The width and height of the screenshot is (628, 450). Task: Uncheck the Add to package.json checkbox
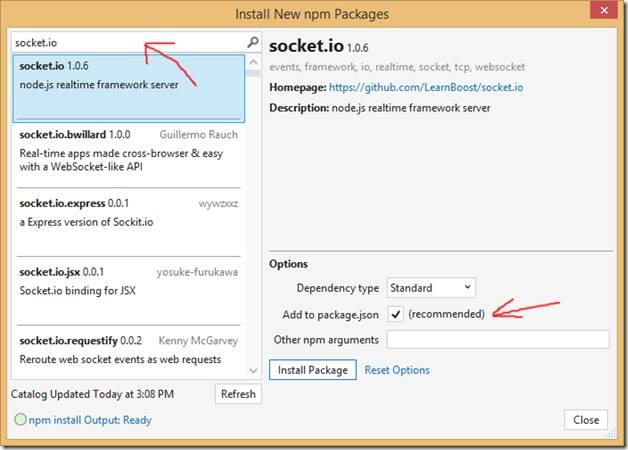396,314
